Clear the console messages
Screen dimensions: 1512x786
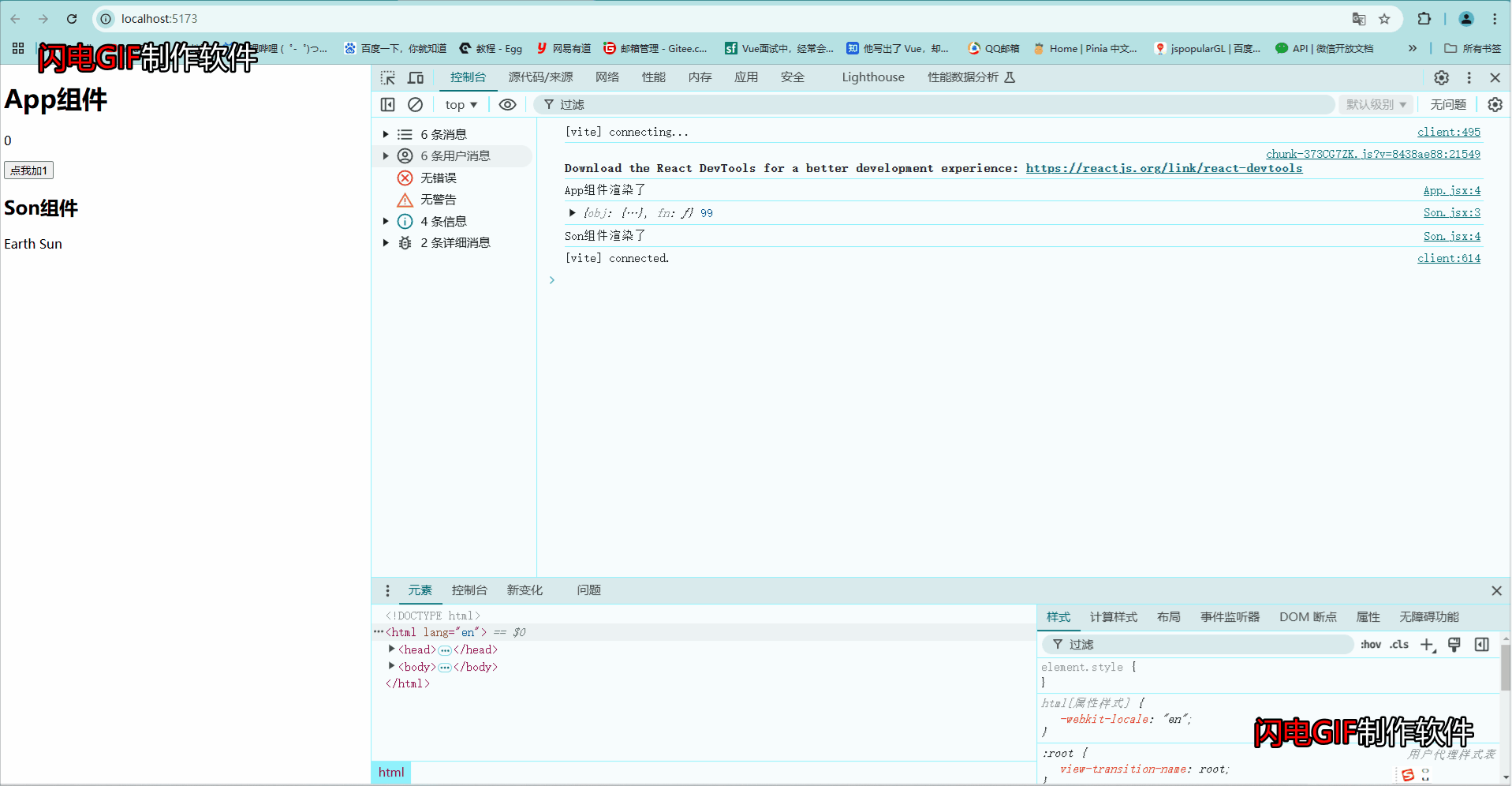[x=416, y=104]
